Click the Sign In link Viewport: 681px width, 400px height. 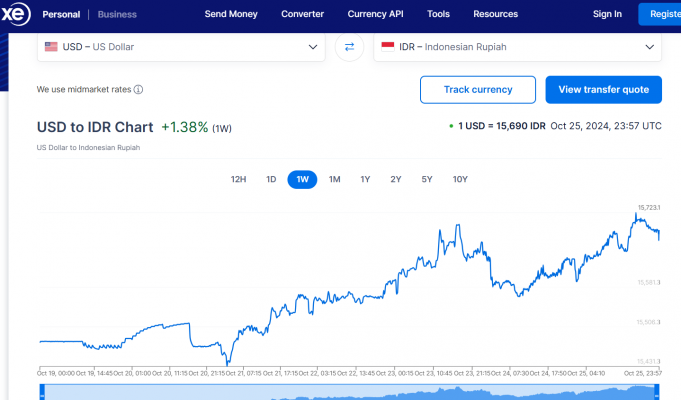[x=607, y=14]
